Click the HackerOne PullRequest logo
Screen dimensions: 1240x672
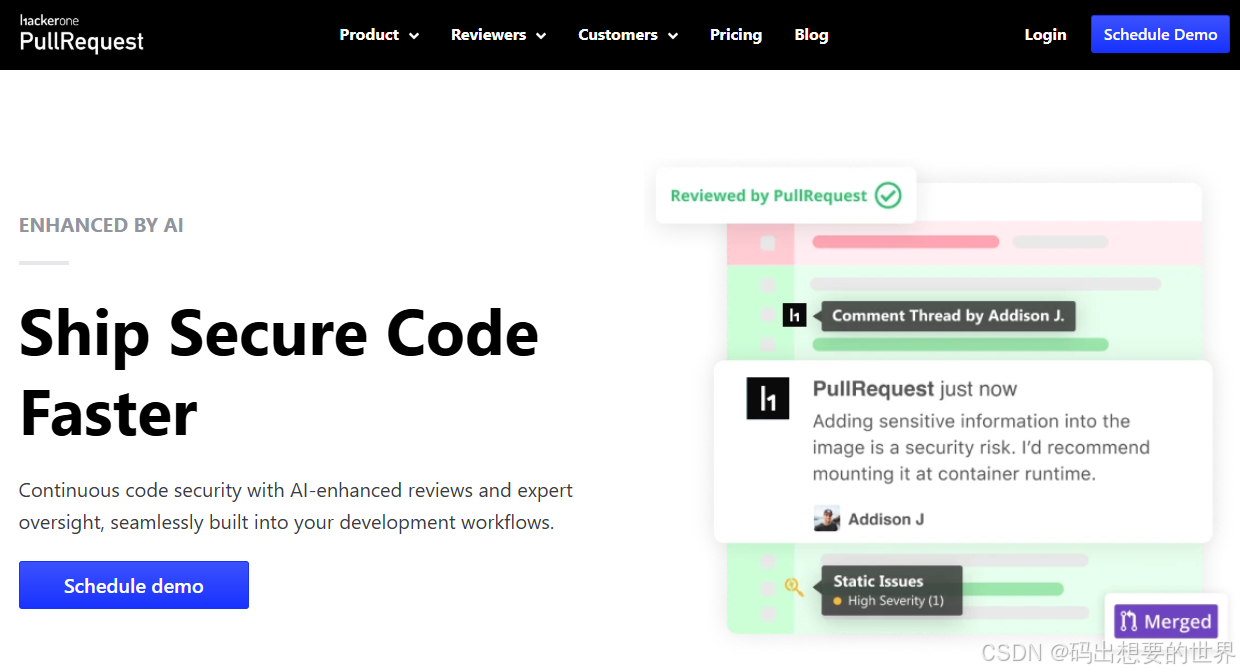pos(82,34)
